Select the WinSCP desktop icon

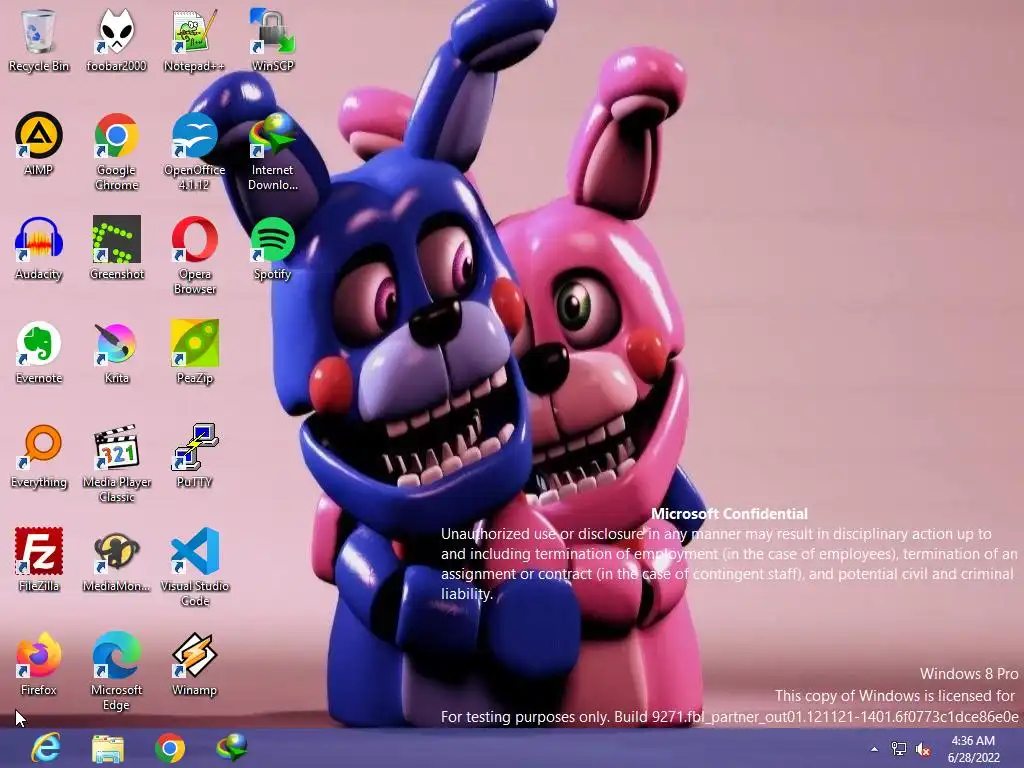pyautogui.click(x=272, y=40)
